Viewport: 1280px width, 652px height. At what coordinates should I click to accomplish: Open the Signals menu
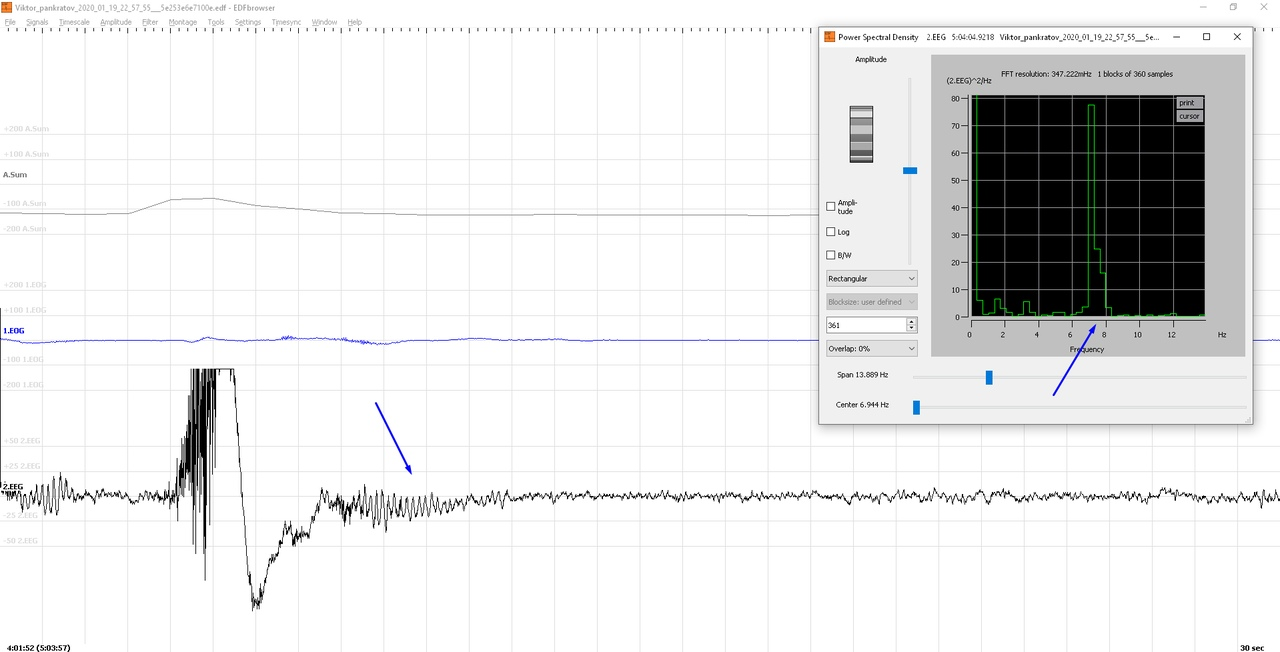tap(37, 22)
